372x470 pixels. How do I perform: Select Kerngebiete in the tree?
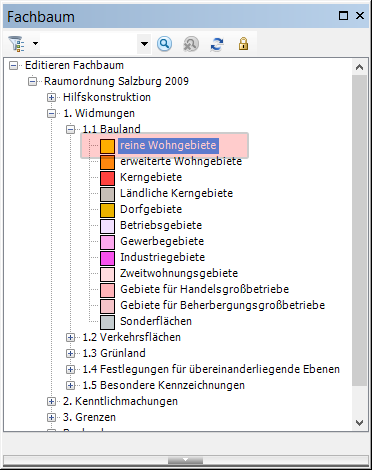tap(151, 177)
